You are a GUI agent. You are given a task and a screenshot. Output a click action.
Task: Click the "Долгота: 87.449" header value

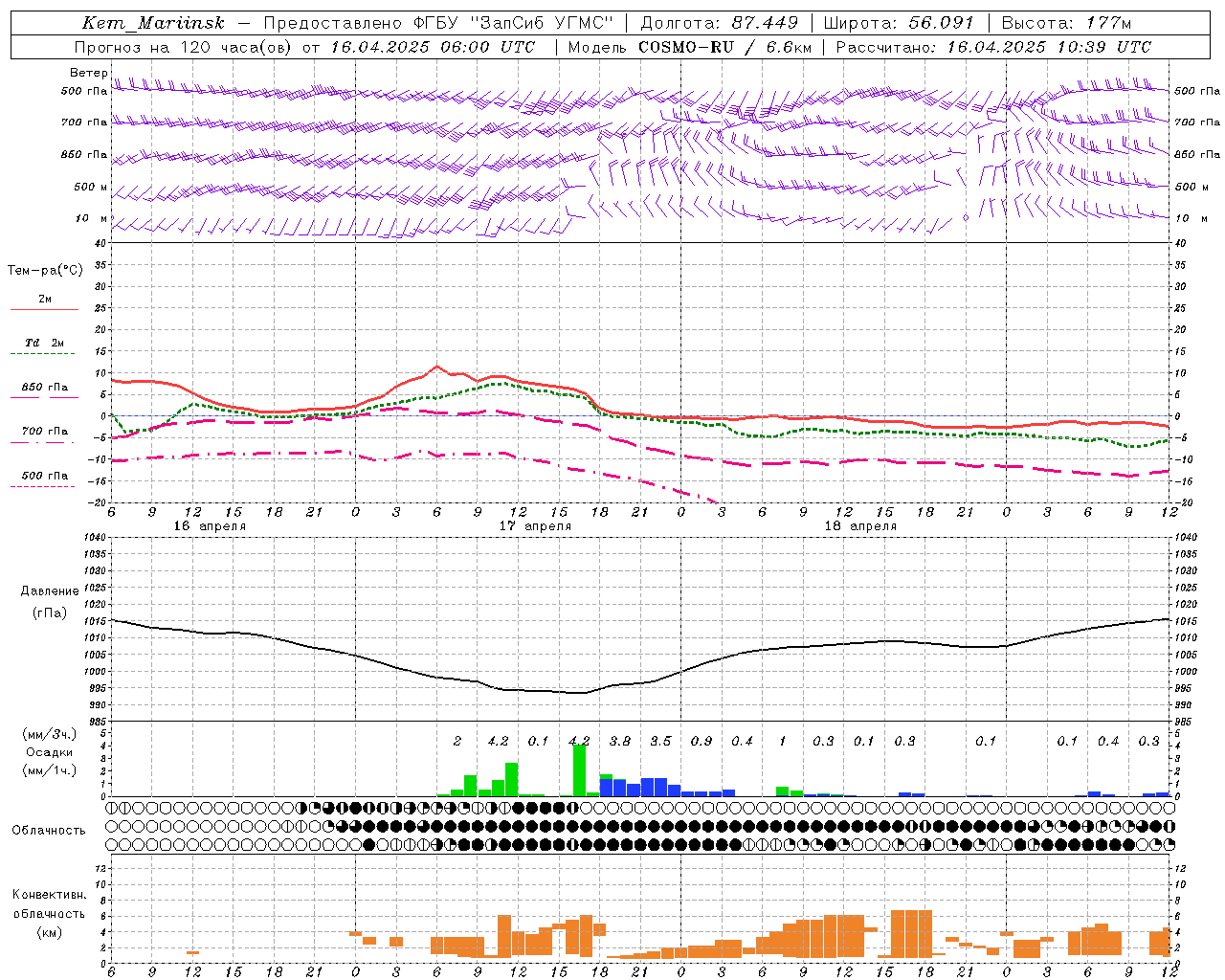point(719,23)
